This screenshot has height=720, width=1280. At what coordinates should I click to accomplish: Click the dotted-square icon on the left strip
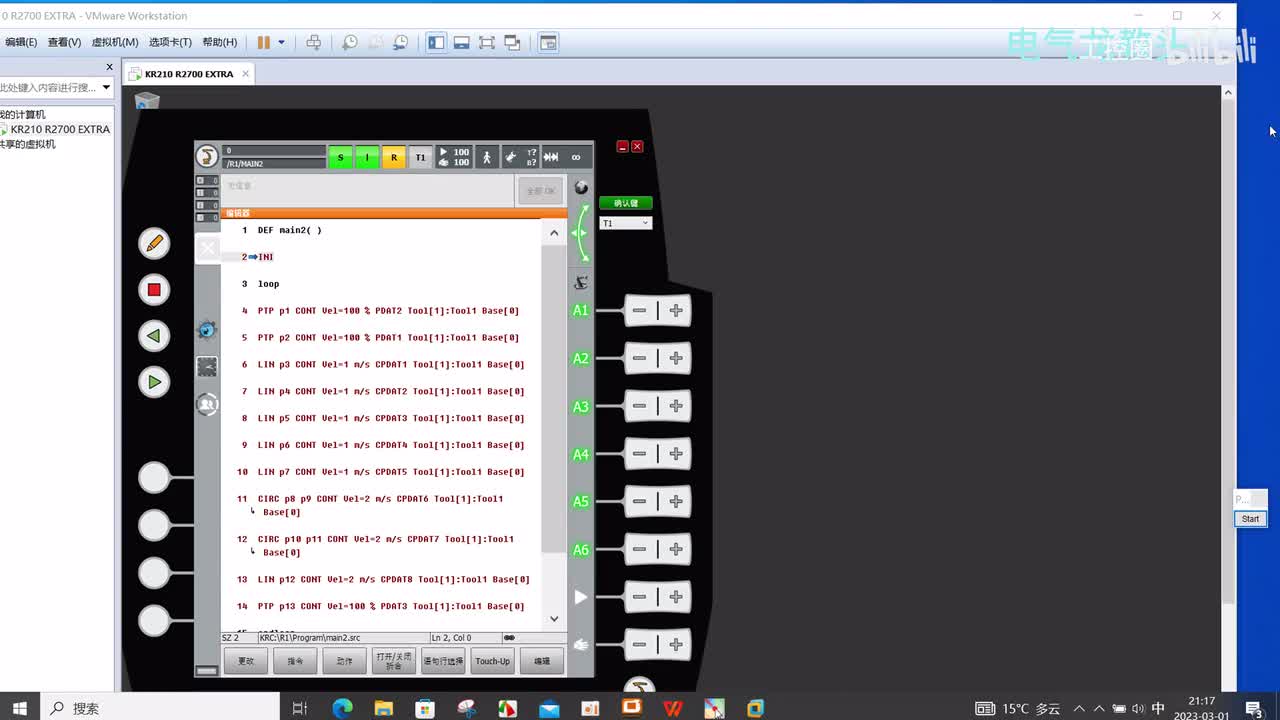[x=207, y=367]
